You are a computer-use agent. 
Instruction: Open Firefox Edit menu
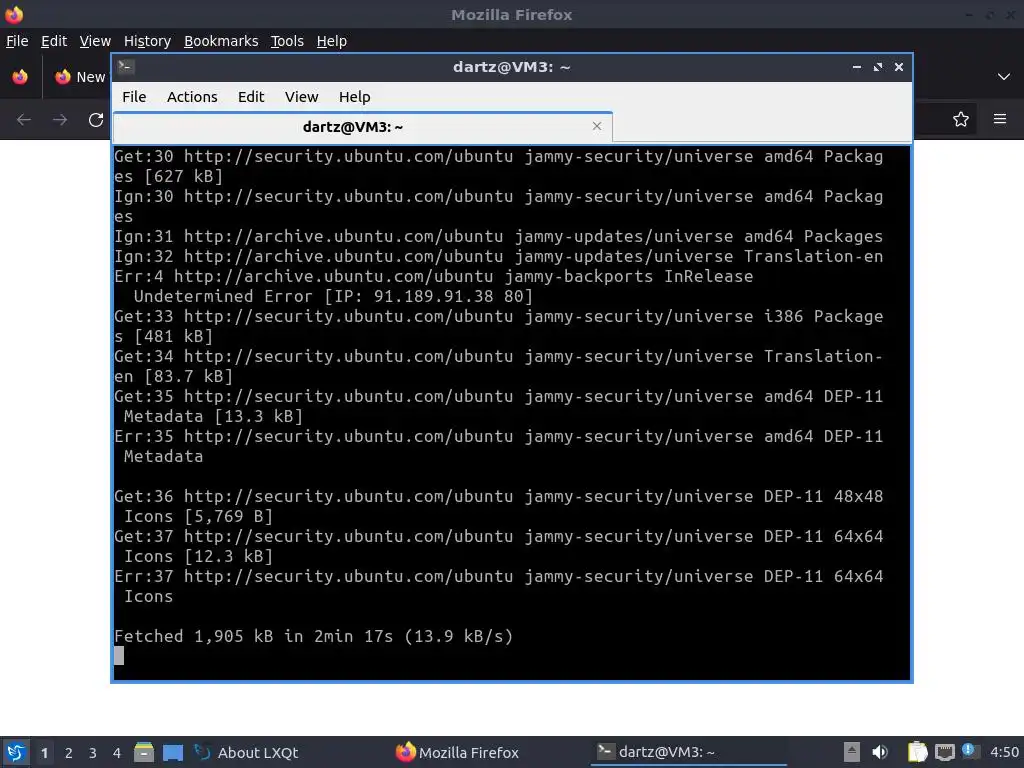click(x=54, y=41)
